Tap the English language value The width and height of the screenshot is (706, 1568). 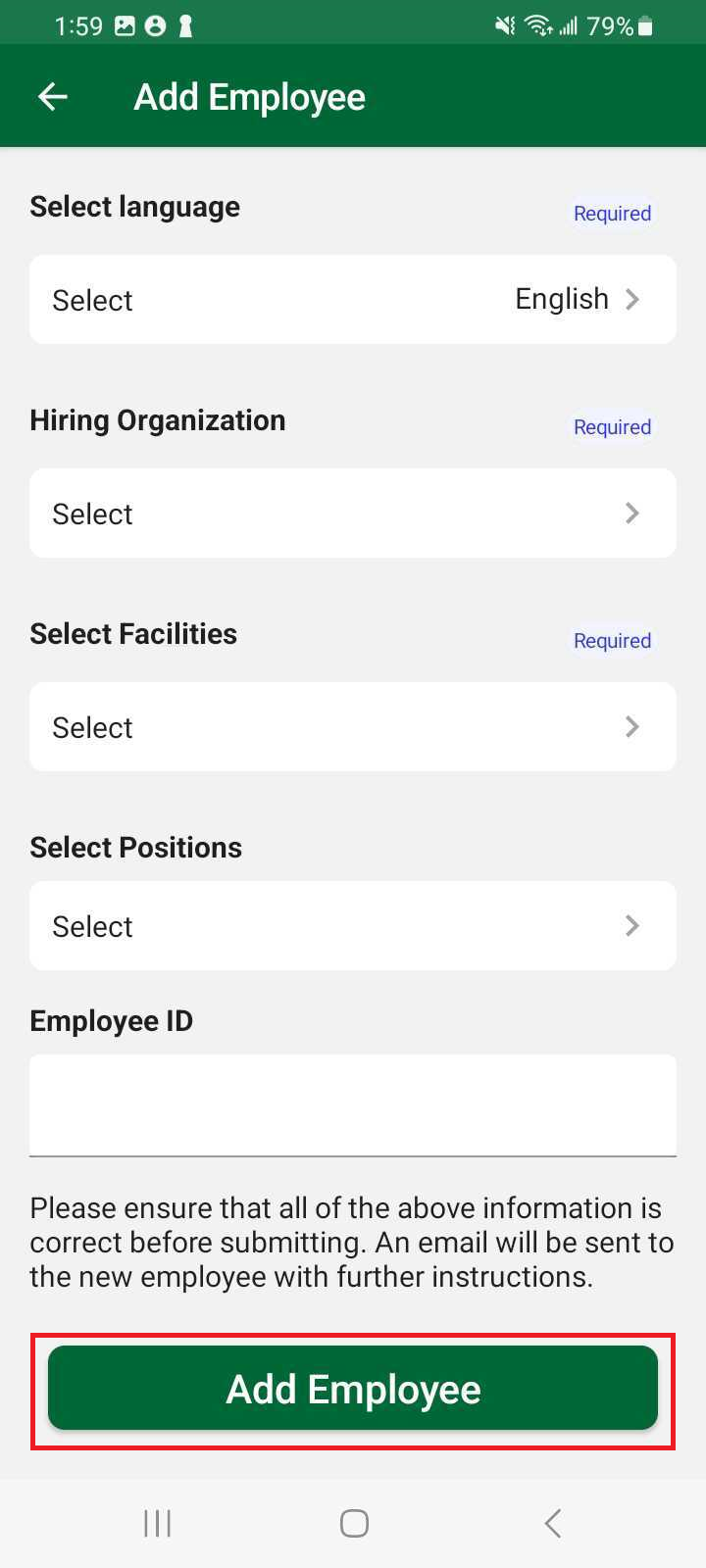pyautogui.click(x=562, y=299)
